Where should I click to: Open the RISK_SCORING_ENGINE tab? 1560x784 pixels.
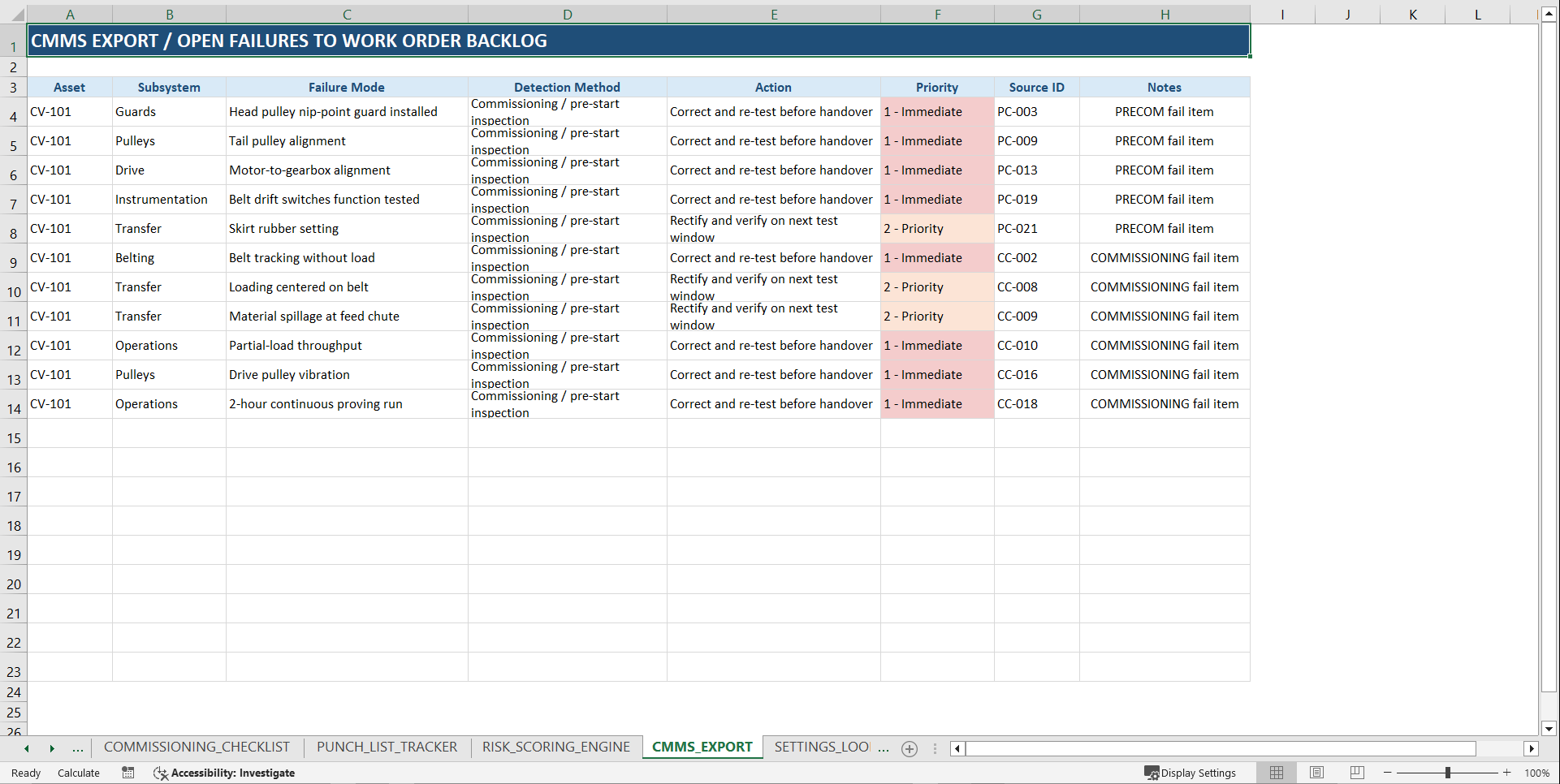(x=555, y=747)
